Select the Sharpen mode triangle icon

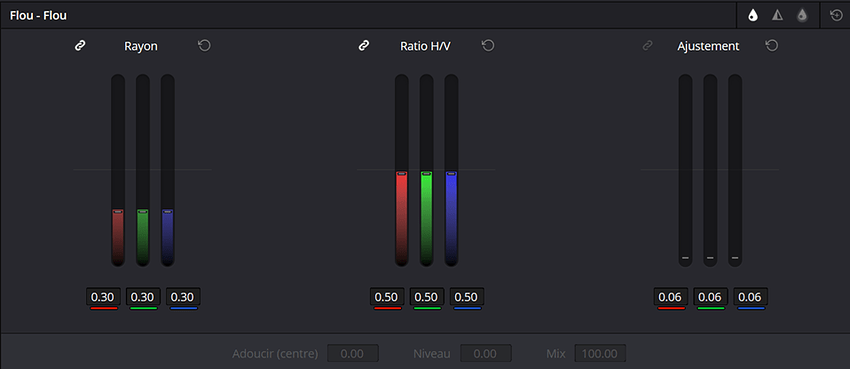[777, 16]
